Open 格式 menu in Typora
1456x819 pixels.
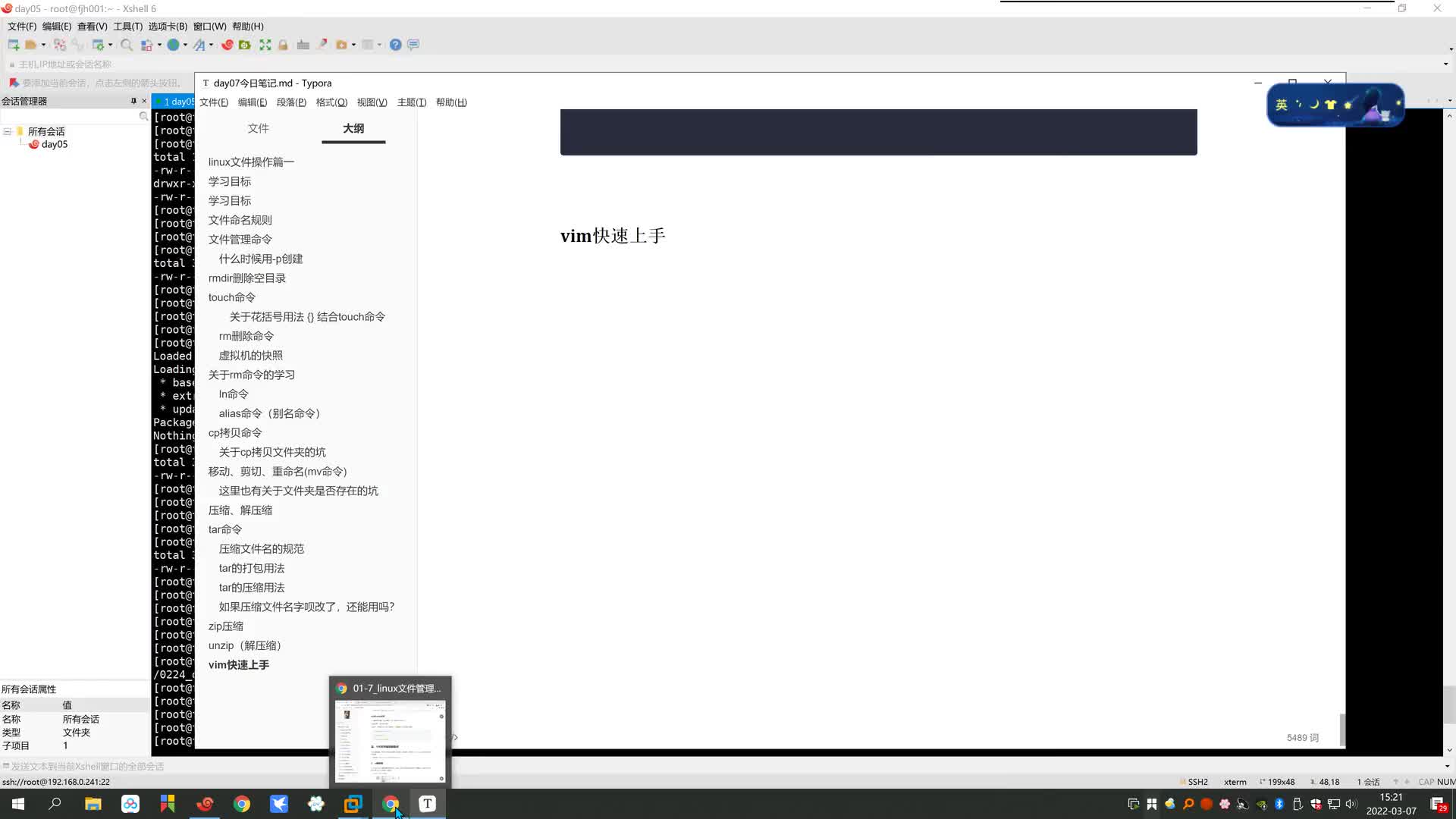330,102
